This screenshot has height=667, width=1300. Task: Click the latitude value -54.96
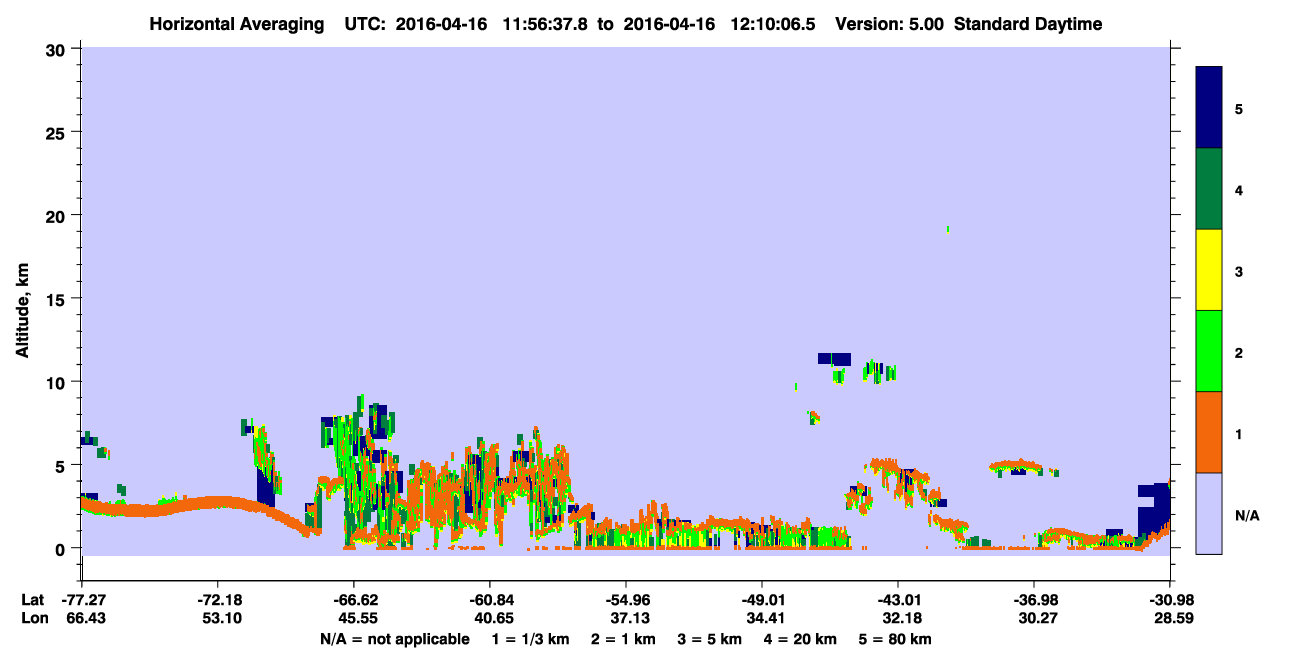625,600
